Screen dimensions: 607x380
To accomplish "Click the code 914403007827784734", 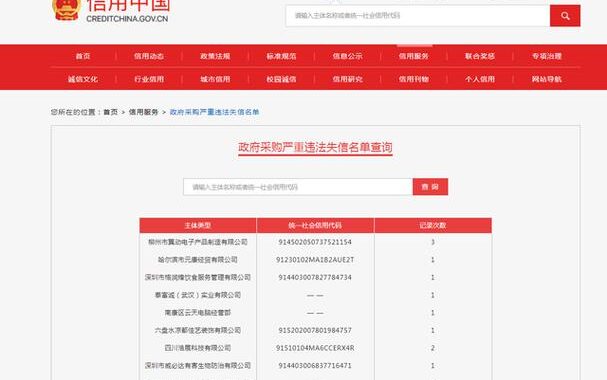I will click(315, 277).
